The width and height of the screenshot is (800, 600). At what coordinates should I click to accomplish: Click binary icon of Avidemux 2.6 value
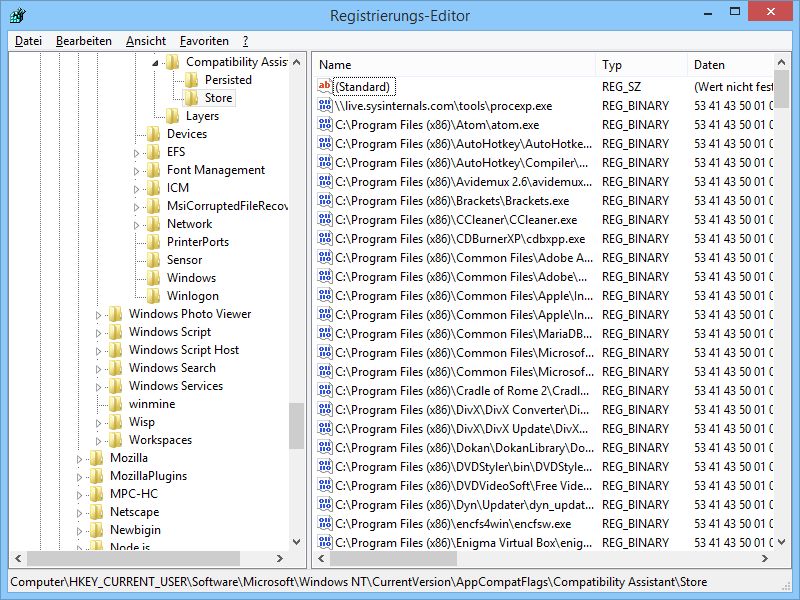(x=324, y=182)
